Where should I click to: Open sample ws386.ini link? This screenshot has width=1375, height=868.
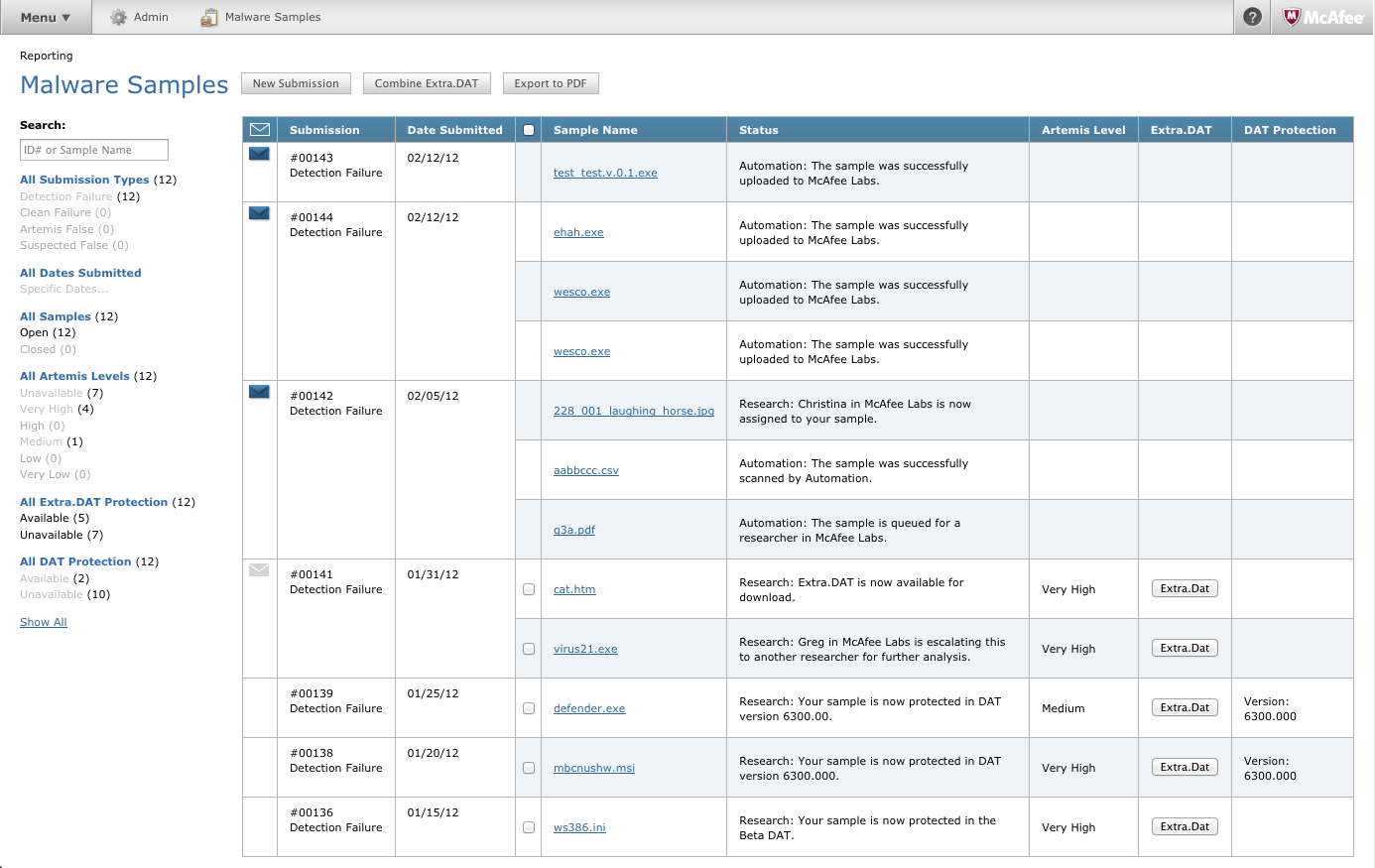click(579, 827)
